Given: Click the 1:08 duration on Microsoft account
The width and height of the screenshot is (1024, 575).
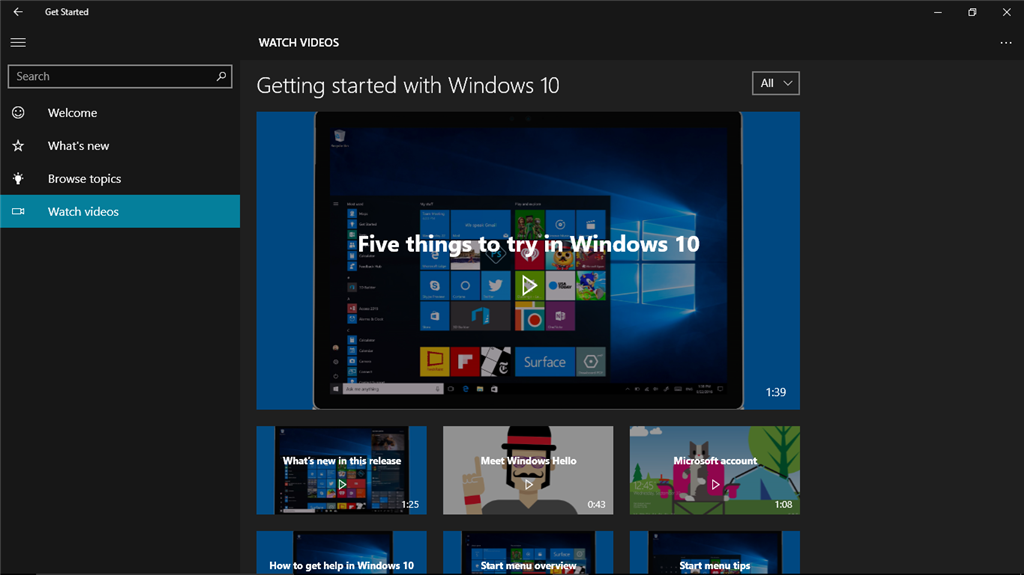Looking at the screenshot, I should coord(783,504).
